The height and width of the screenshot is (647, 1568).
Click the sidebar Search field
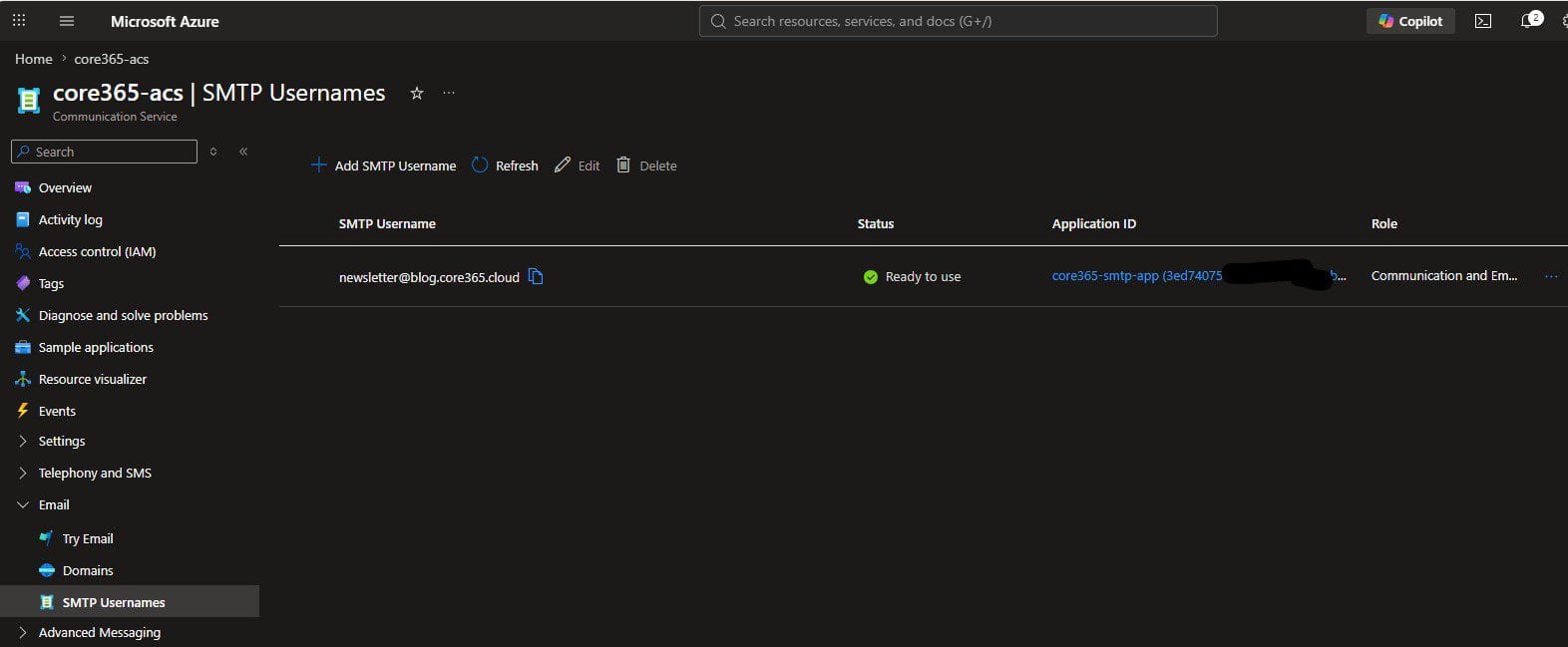coord(104,152)
